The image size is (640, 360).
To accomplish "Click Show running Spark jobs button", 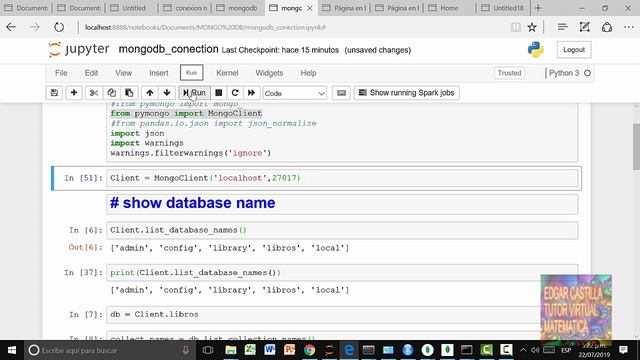I will (x=407, y=93).
